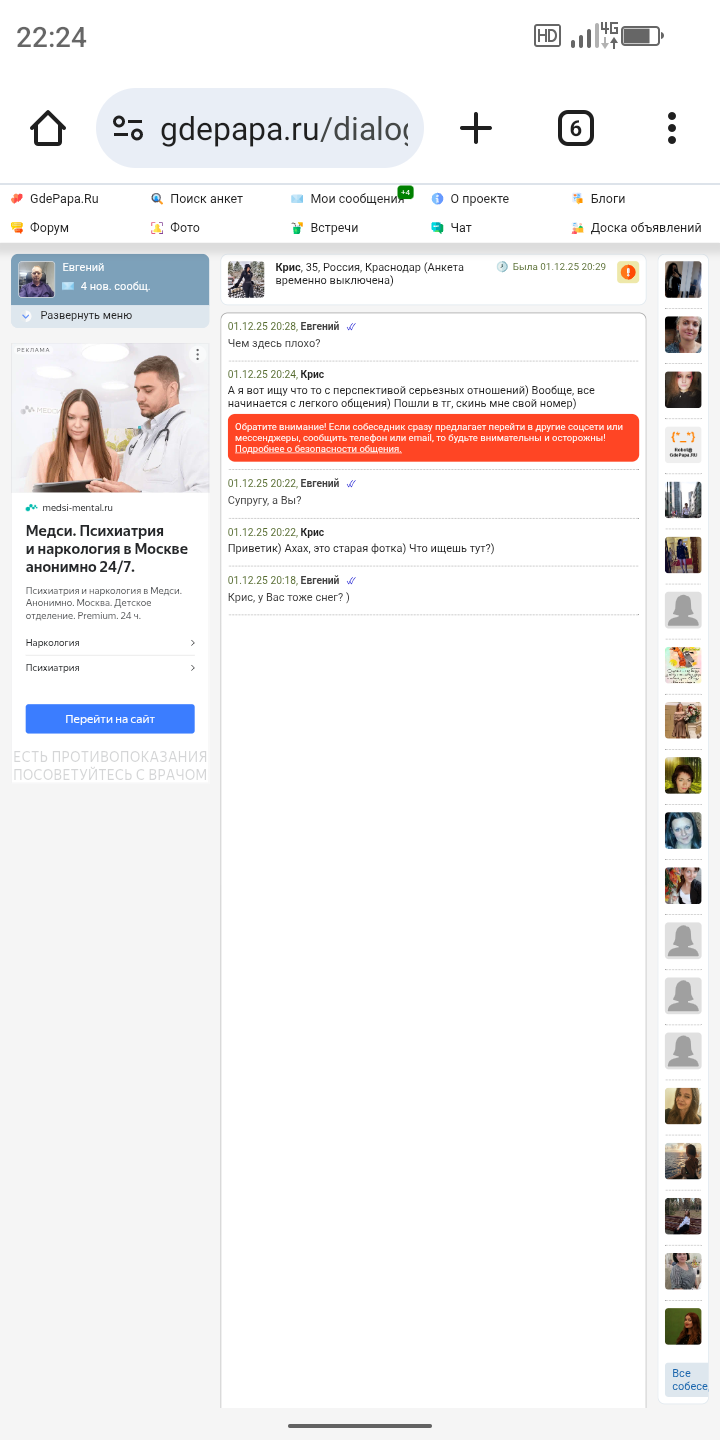
Task: Click Крис's profile photo thumbnail
Action: coord(246,279)
